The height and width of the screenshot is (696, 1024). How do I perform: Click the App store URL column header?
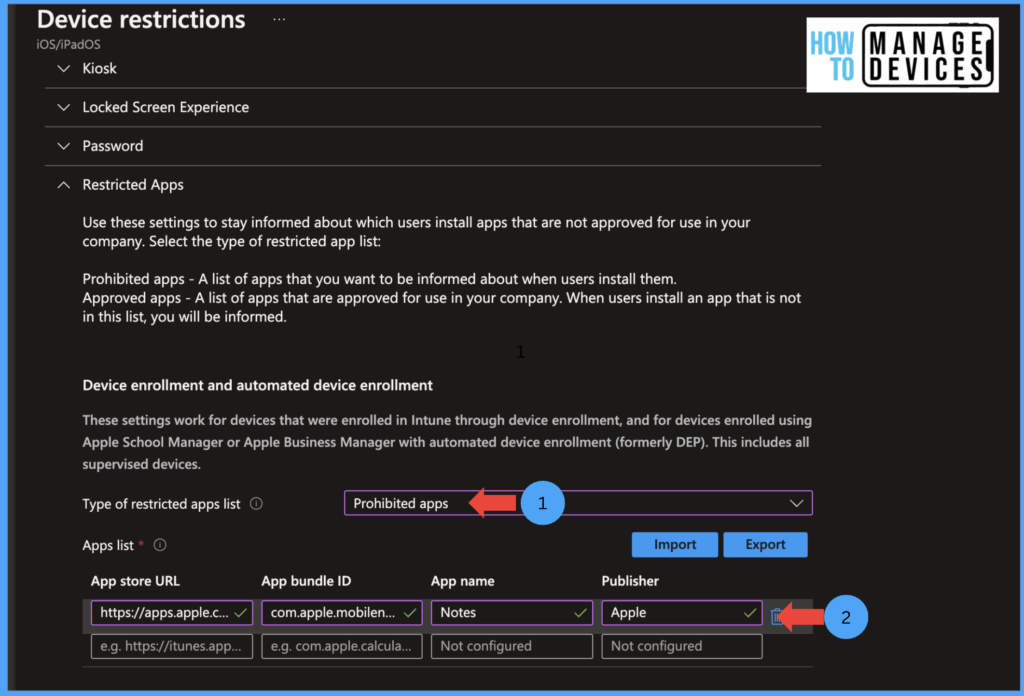pos(135,581)
